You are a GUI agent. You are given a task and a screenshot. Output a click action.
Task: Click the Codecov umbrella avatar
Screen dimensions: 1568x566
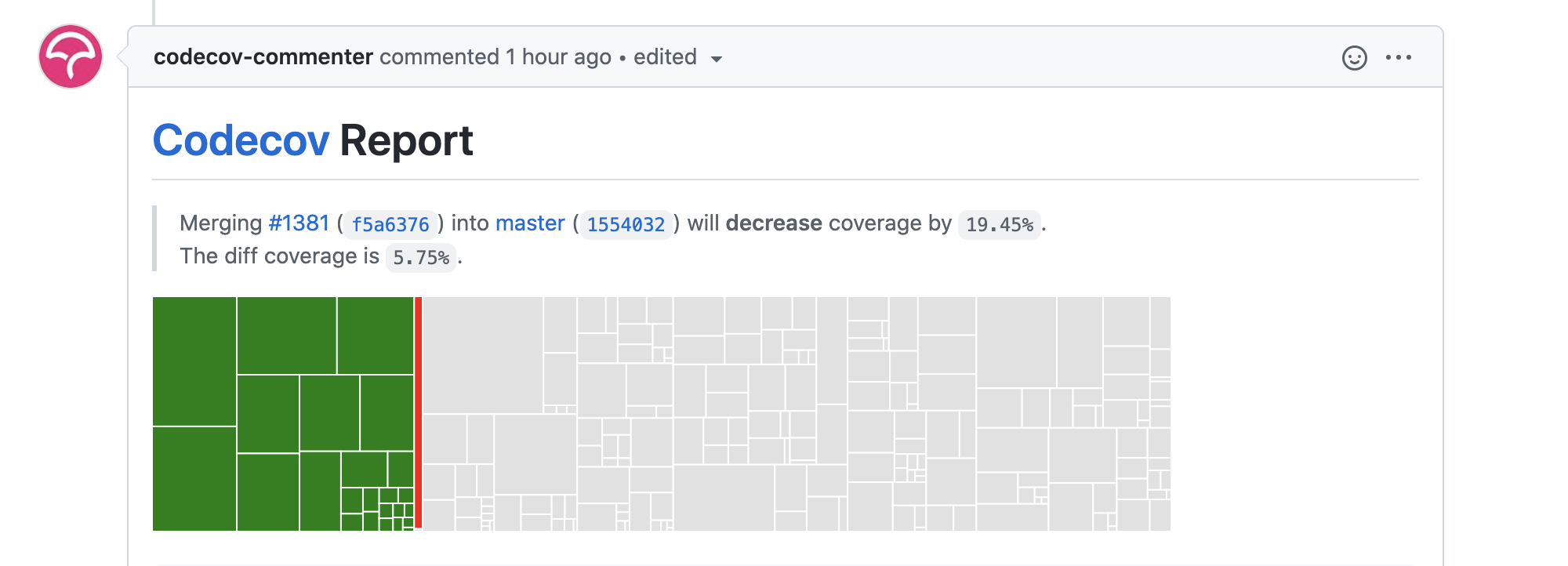click(x=71, y=56)
